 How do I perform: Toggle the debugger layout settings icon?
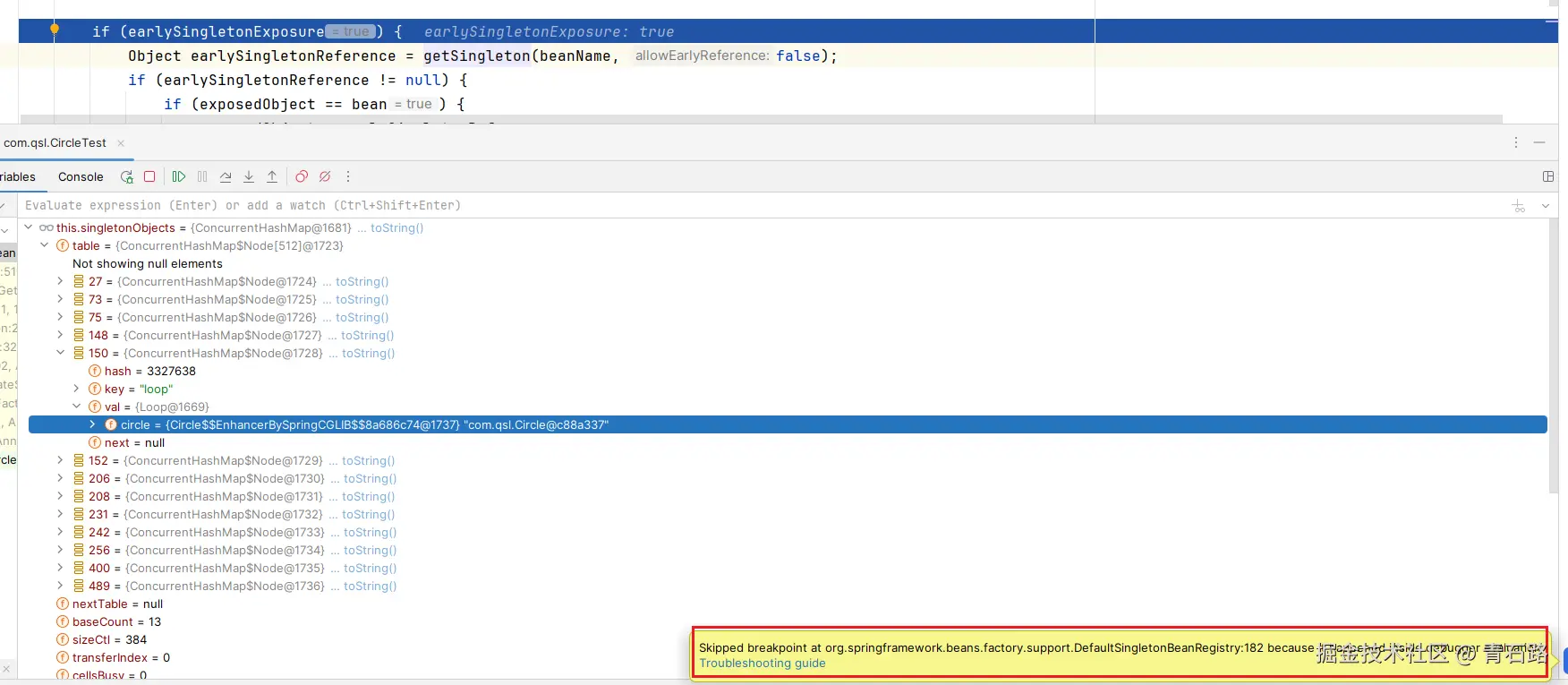pyautogui.click(x=1547, y=177)
